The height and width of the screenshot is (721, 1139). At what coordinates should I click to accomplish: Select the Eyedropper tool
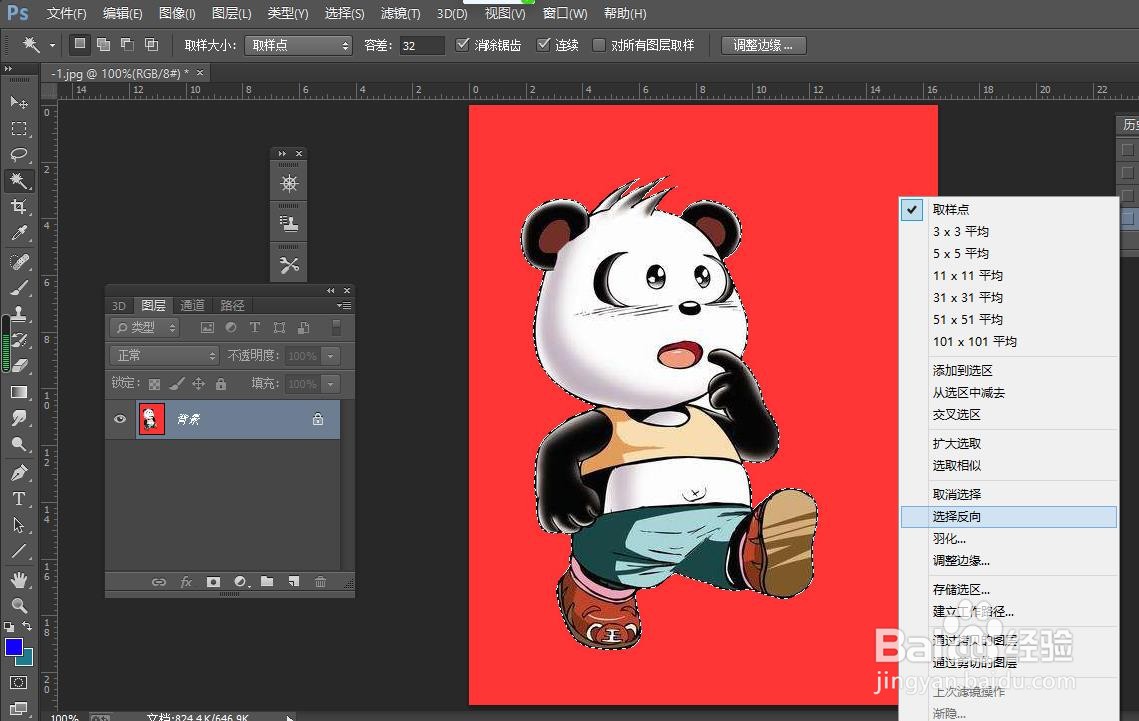[x=19, y=233]
